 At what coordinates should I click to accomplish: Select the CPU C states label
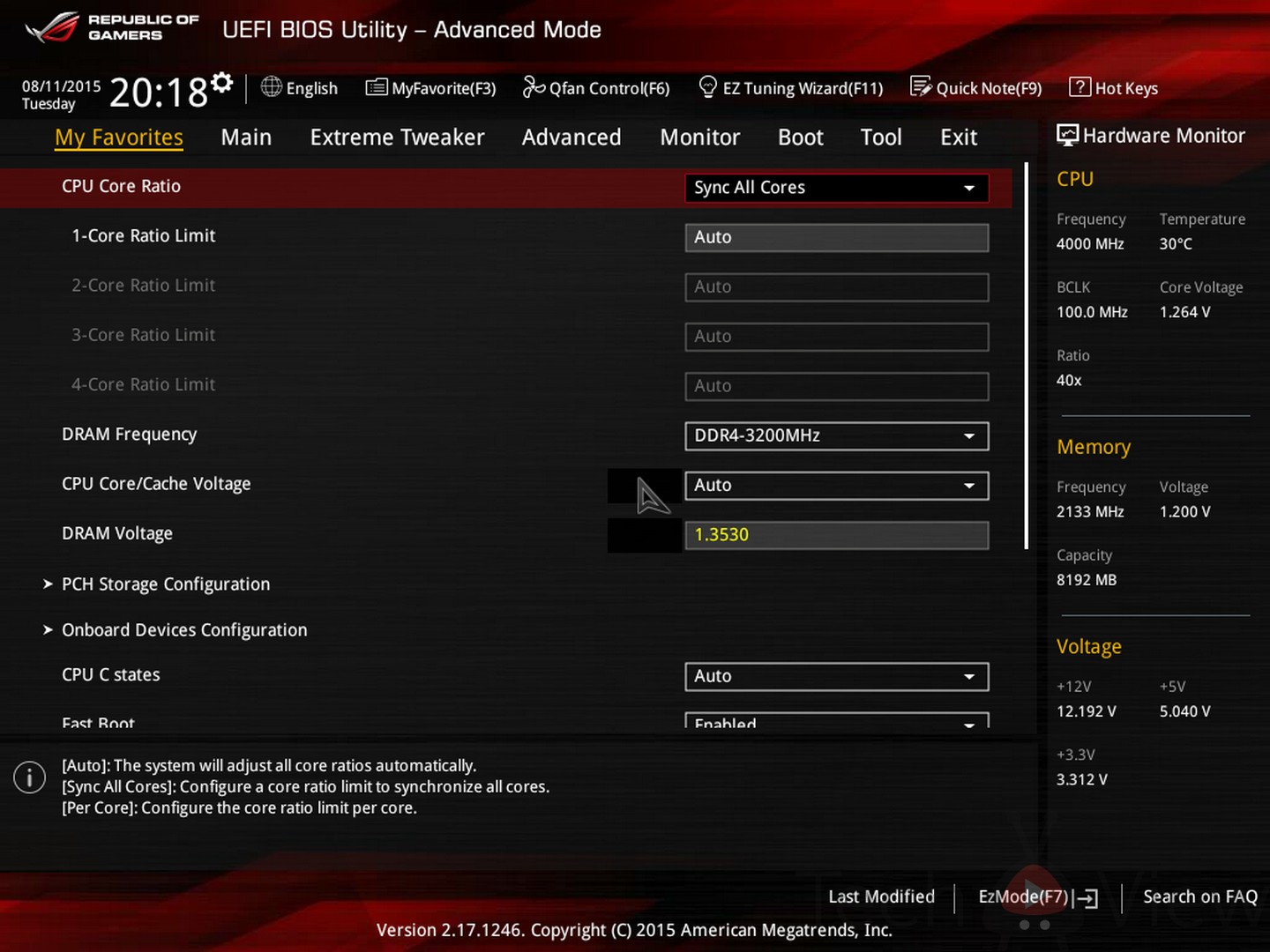110,675
